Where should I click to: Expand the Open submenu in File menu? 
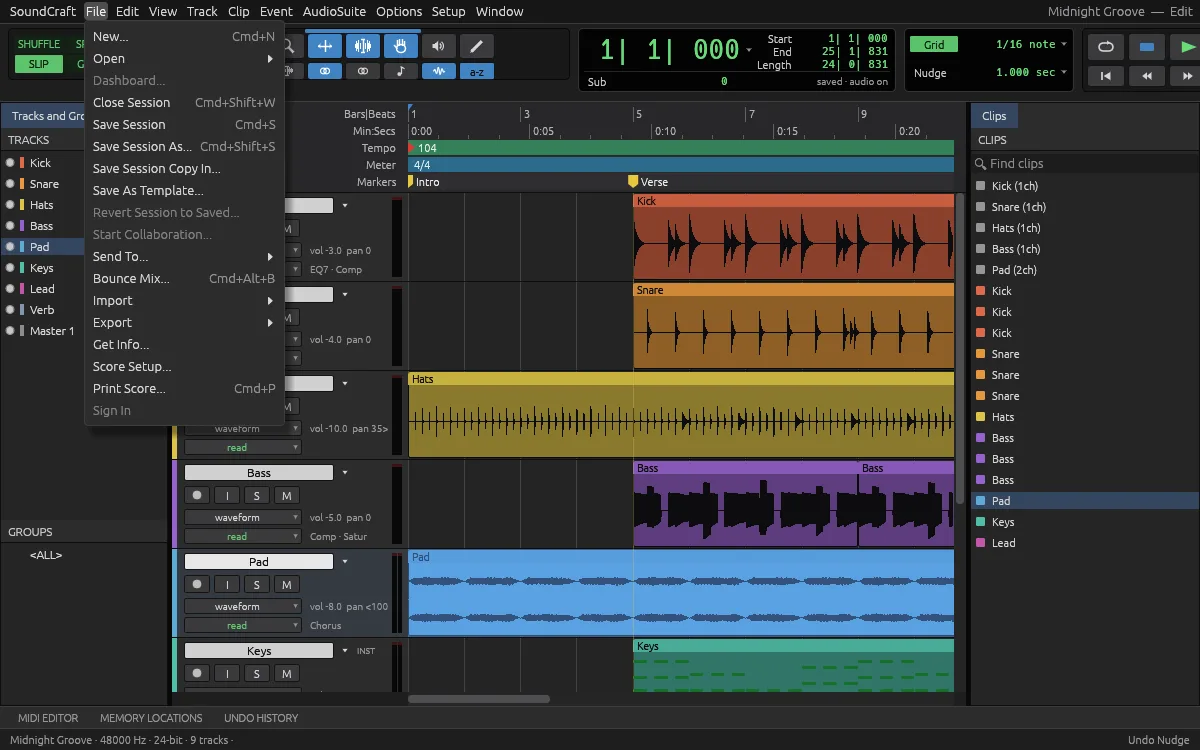(184, 59)
